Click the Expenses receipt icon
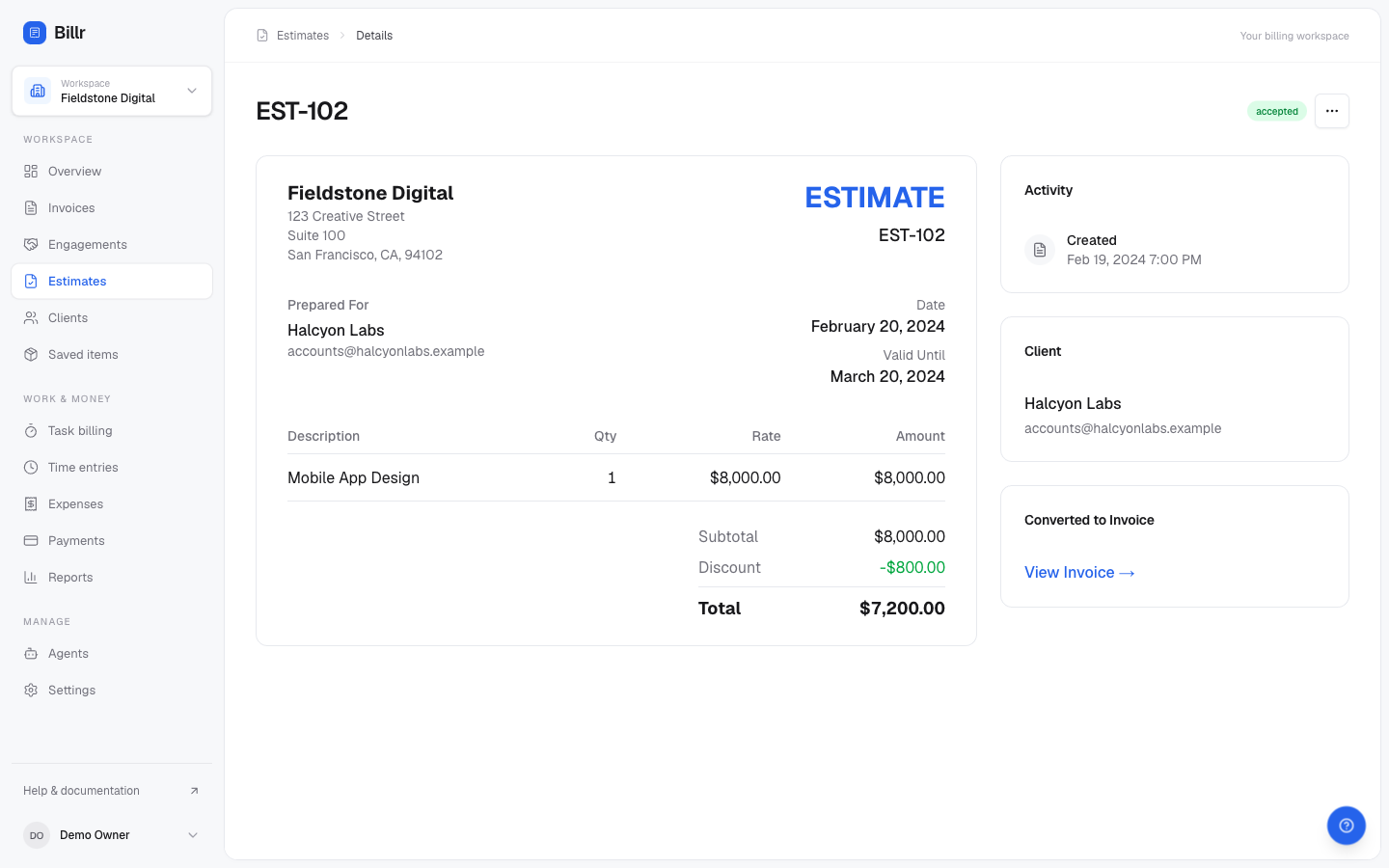 (31, 504)
